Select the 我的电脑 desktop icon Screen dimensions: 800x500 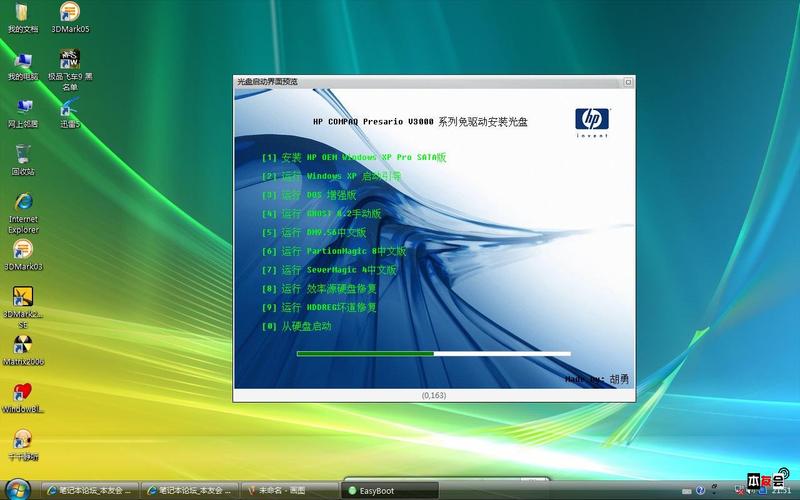[x=22, y=66]
